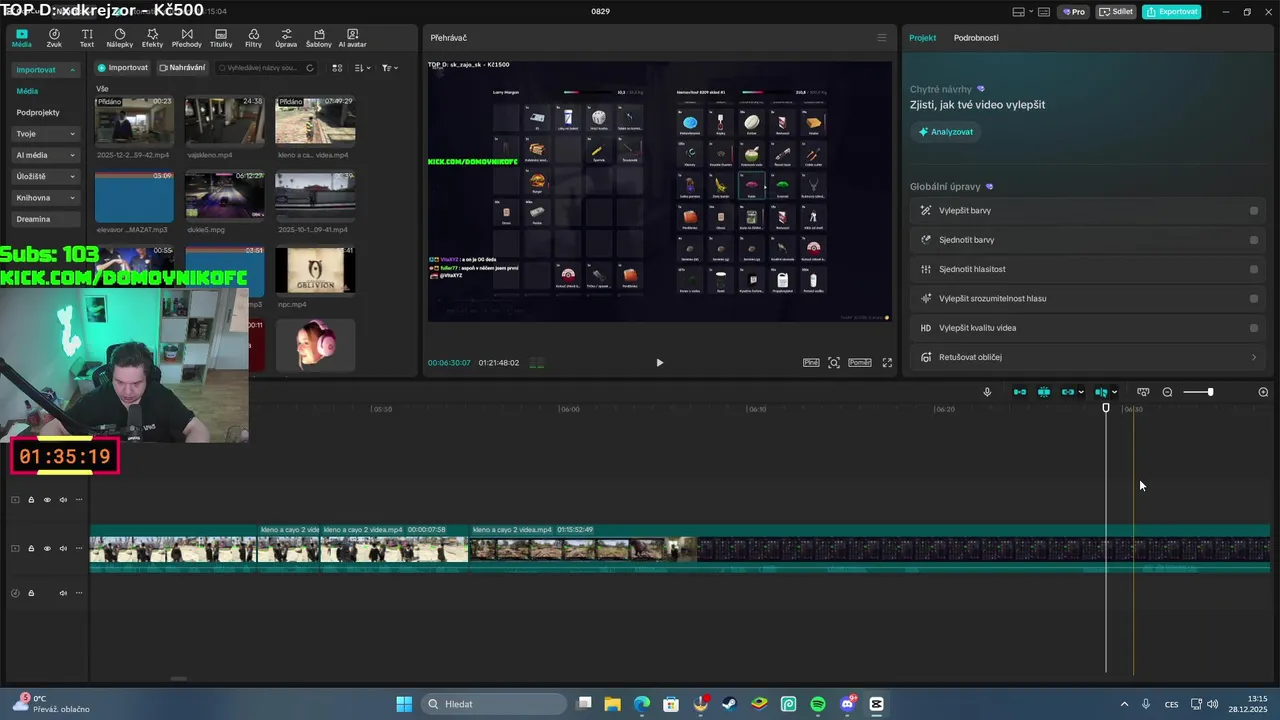Open the Šablony templates panel
The height and width of the screenshot is (720, 1280).
319,38
